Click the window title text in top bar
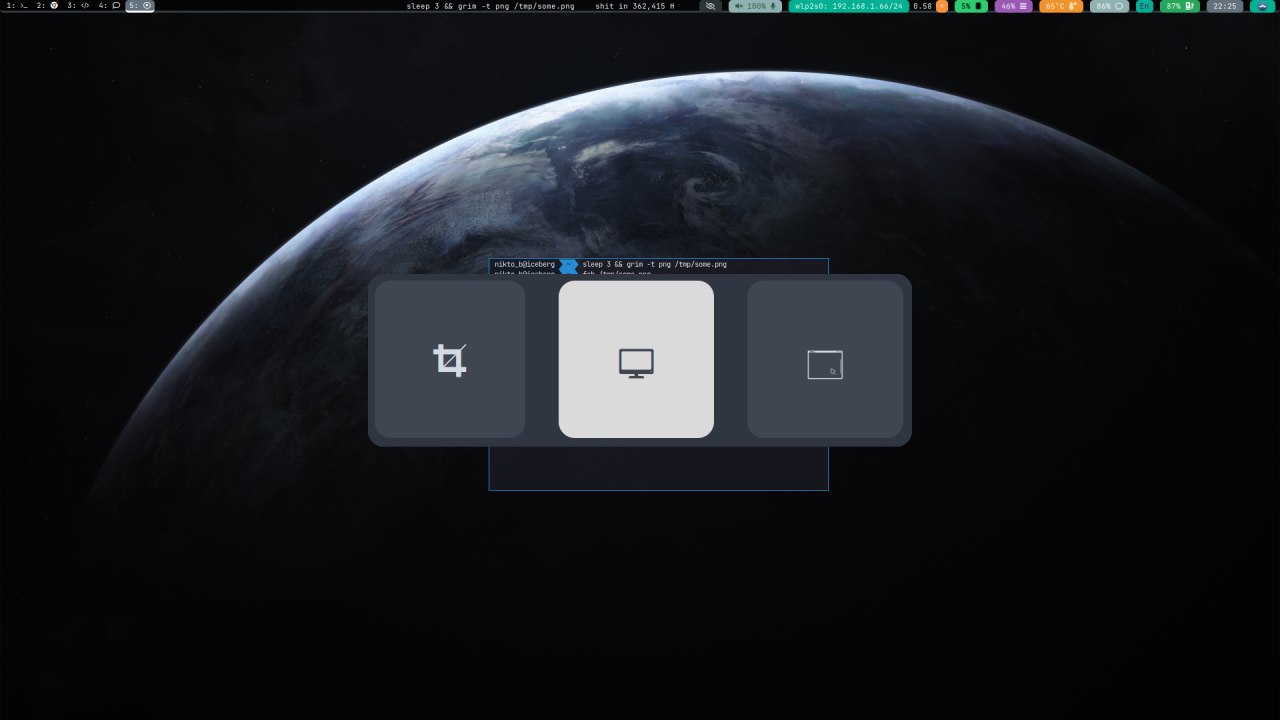The height and width of the screenshot is (720, 1280). point(490,6)
